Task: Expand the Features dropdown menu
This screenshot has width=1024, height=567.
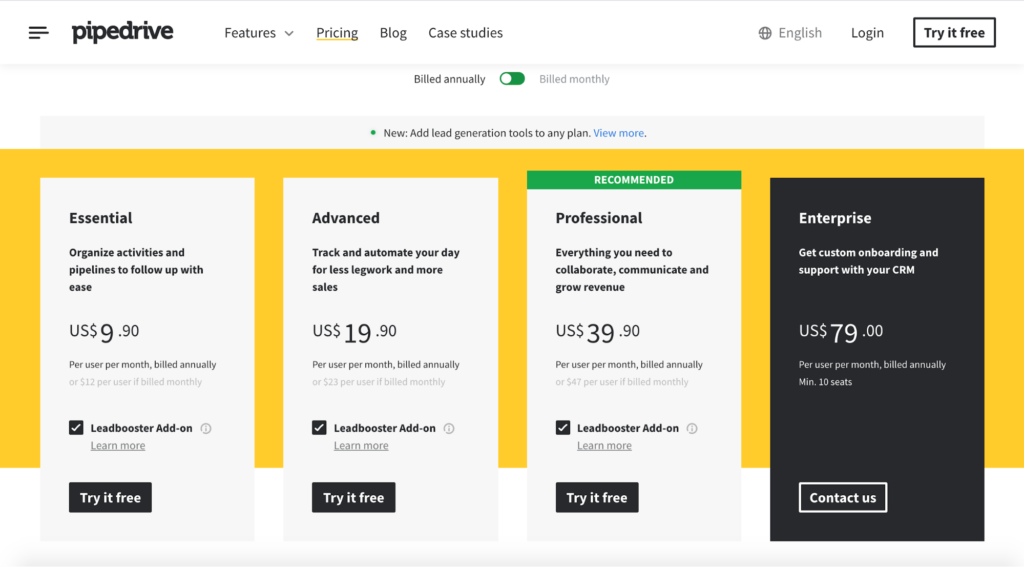Action: (259, 33)
